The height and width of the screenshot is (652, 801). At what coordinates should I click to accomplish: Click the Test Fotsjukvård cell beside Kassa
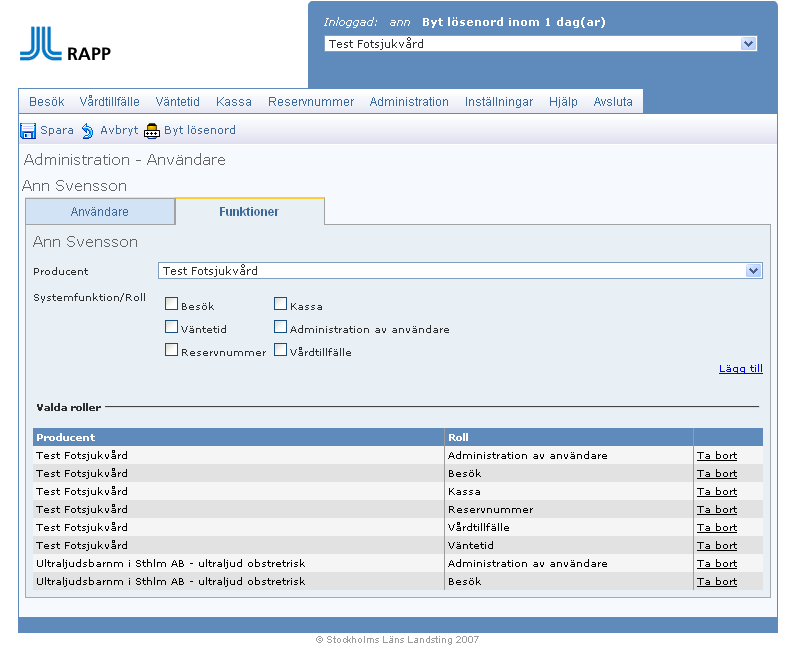tap(239, 491)
